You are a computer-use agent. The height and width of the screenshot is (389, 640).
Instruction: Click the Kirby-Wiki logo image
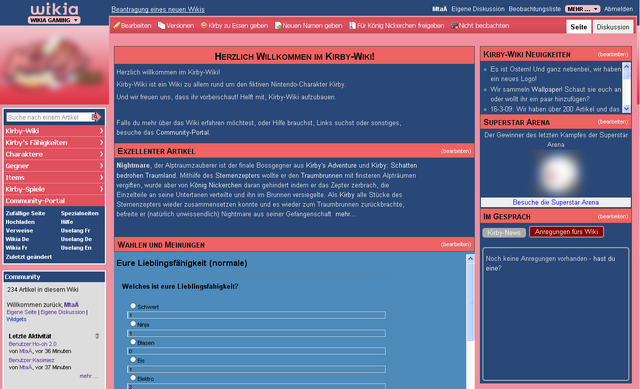pyautogui.click(x=54, y=64)
